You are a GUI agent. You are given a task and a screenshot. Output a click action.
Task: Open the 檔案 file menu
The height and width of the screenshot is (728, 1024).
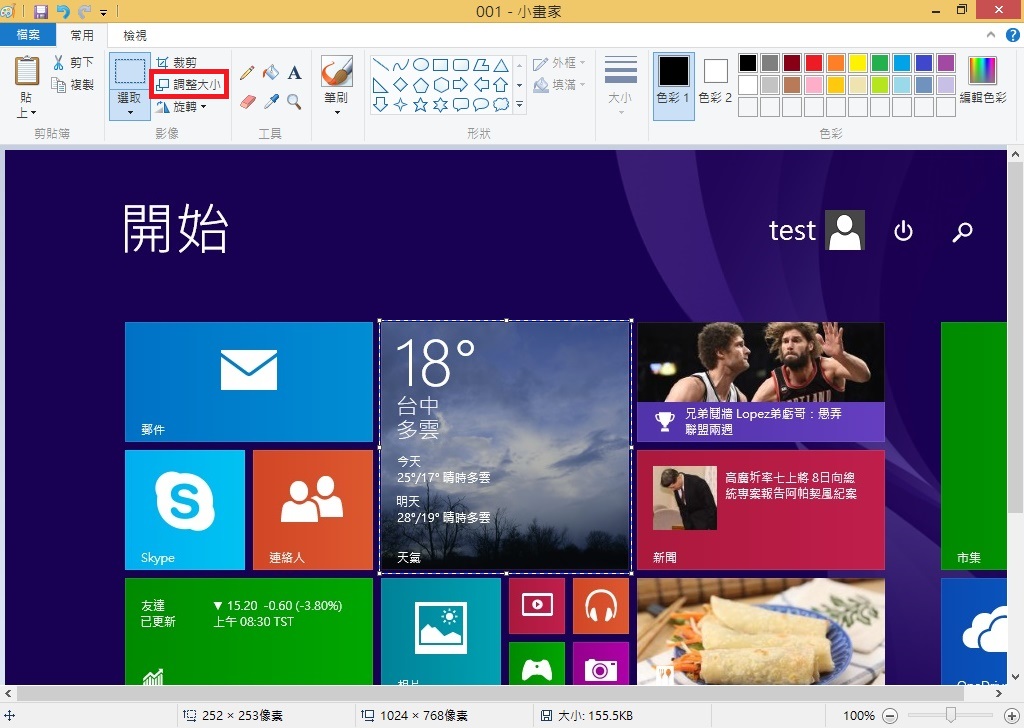click(x=29, y=35)
